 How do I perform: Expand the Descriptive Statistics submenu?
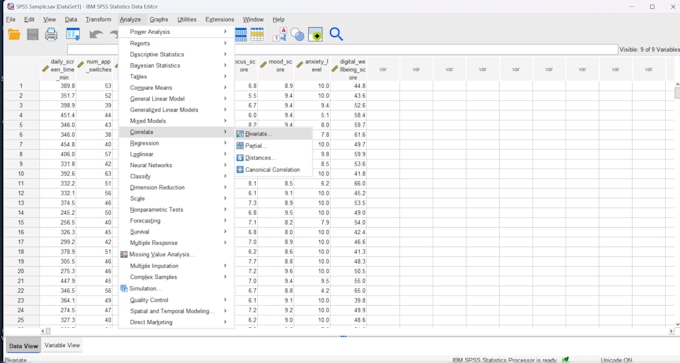(x=176, y=54)
